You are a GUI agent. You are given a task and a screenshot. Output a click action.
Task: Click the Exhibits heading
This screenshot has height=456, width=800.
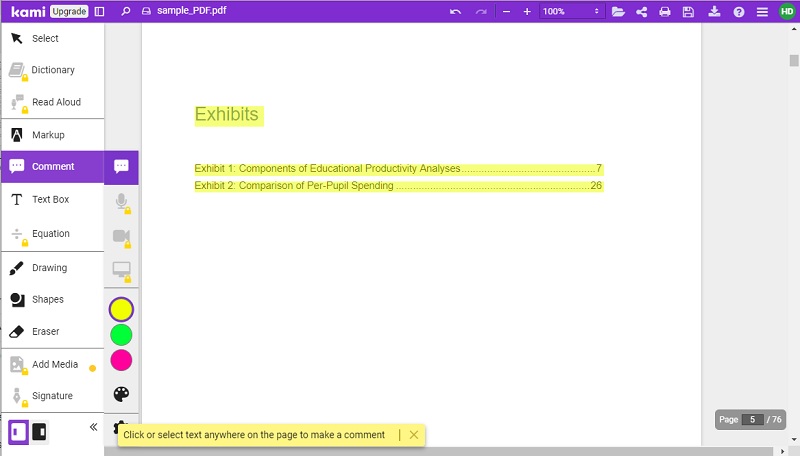coord(227,114)
